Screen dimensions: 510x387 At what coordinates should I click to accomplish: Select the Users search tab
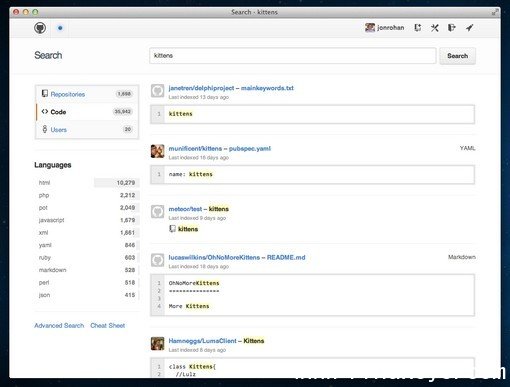[x=87, y=129]
